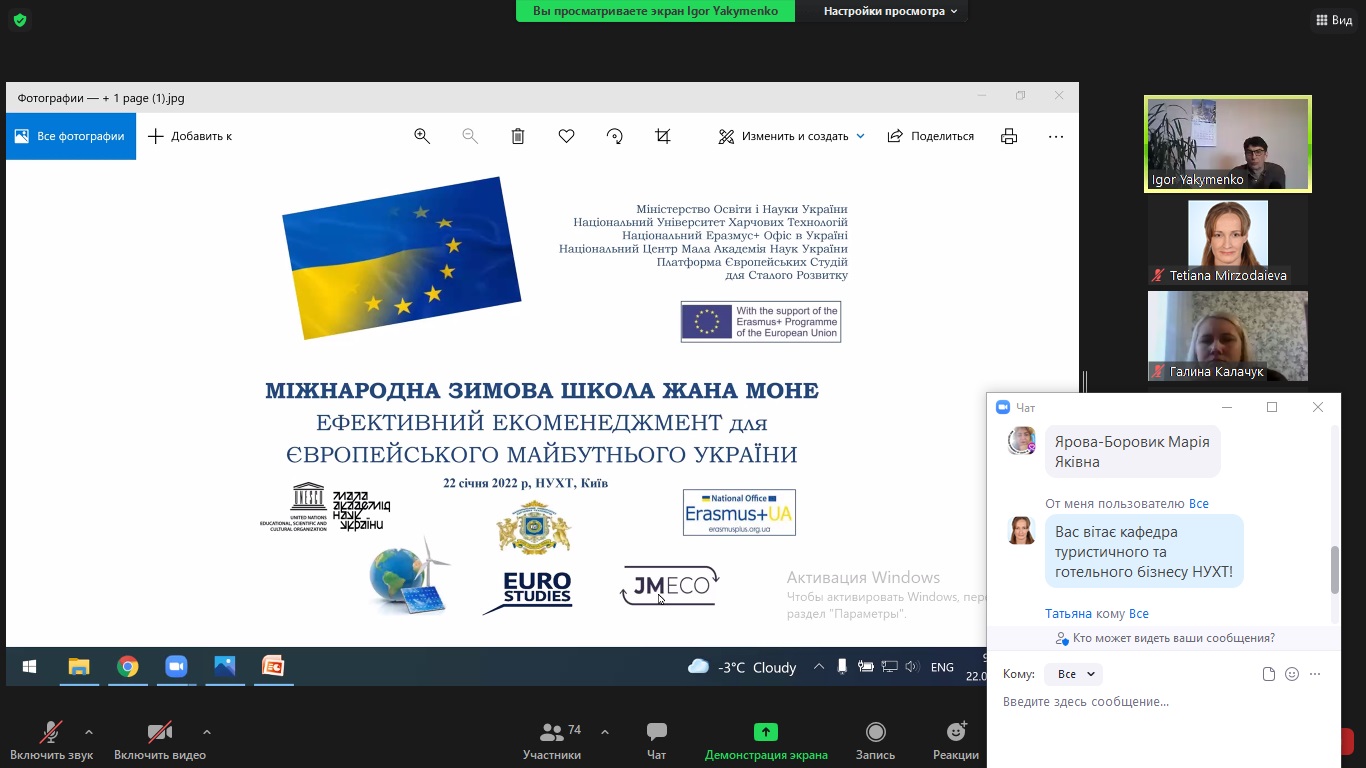
Task: Click Татьяна sender name in chat
Action: [x=1068, y=614]
